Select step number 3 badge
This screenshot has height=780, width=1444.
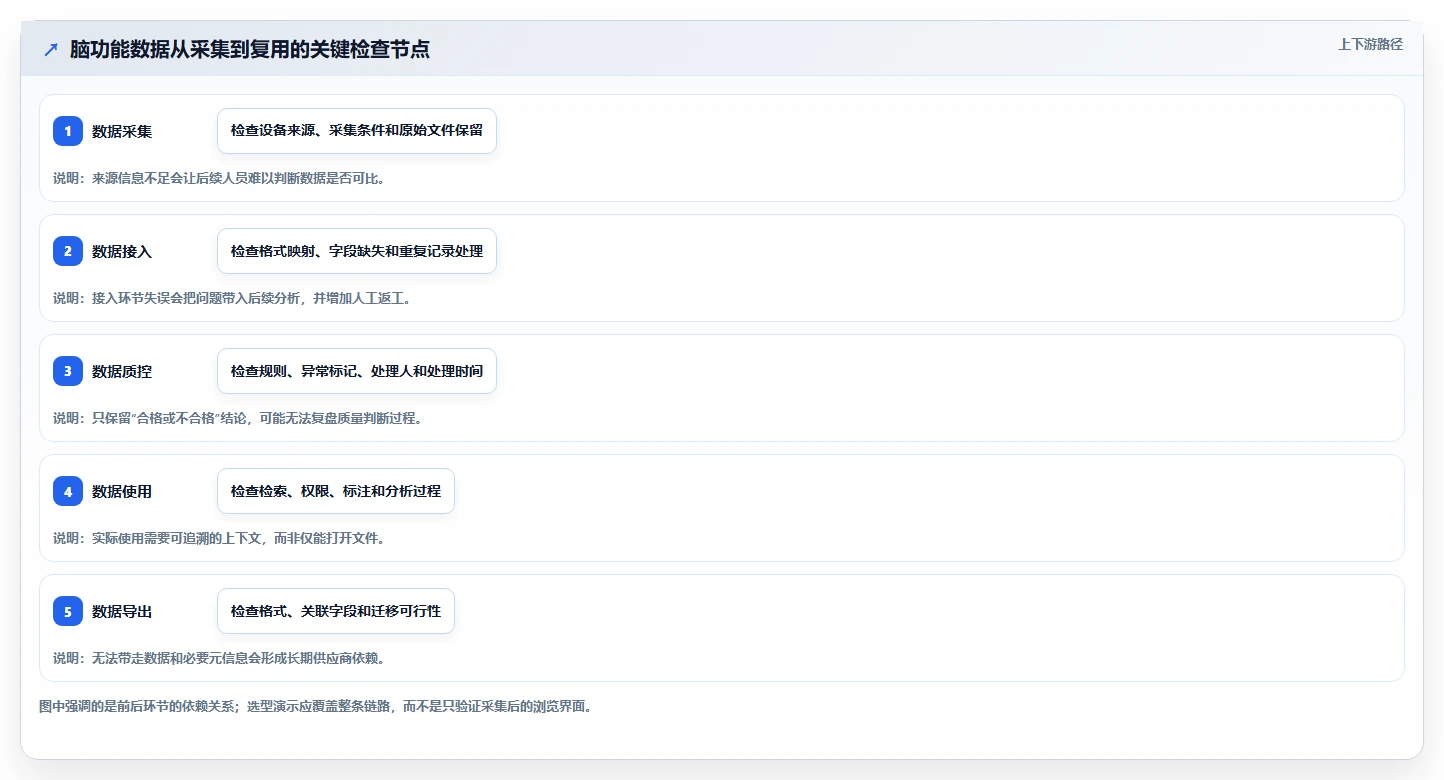pos(68,371)
